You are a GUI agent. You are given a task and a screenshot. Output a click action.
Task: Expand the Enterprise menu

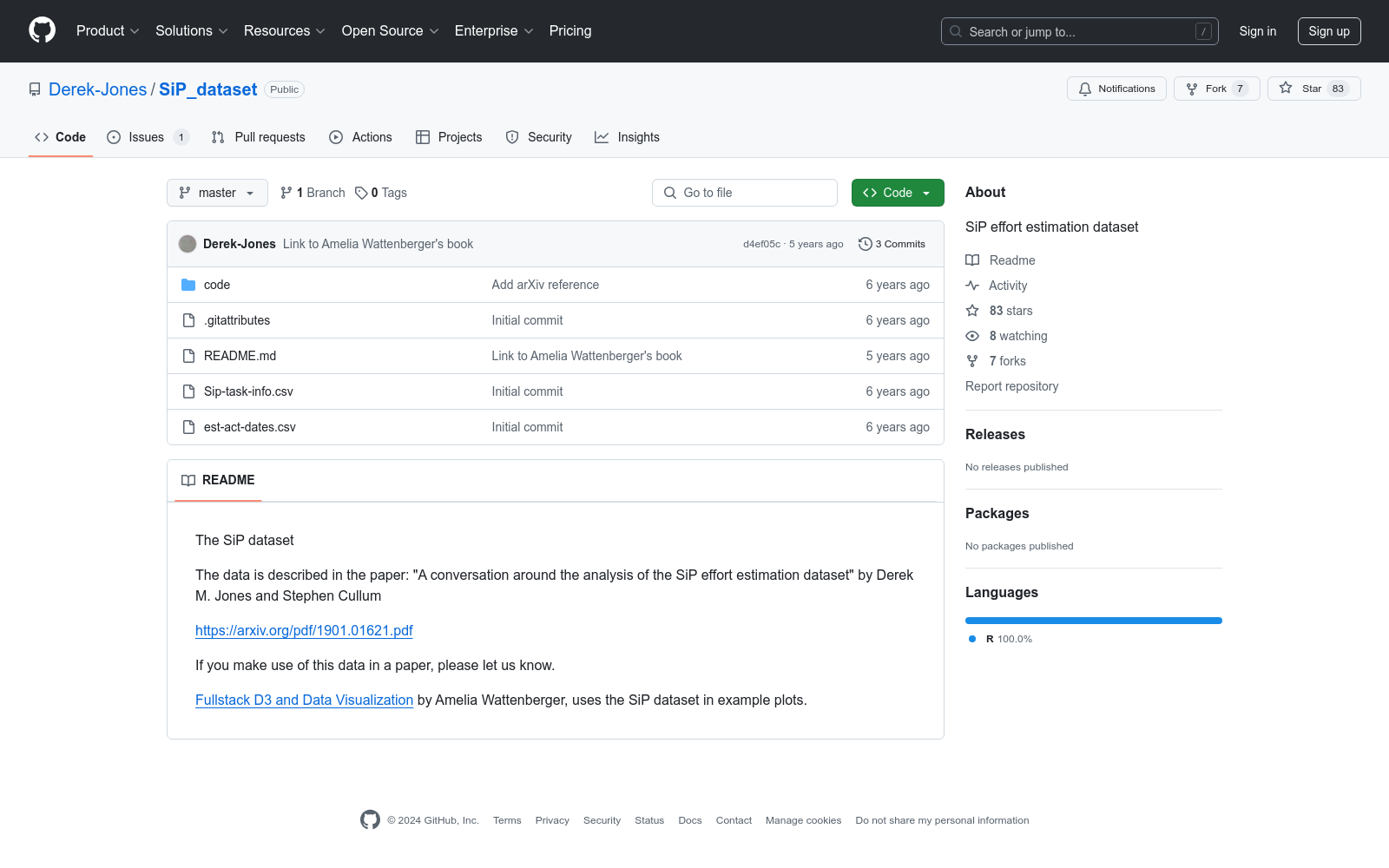(494, 31)
